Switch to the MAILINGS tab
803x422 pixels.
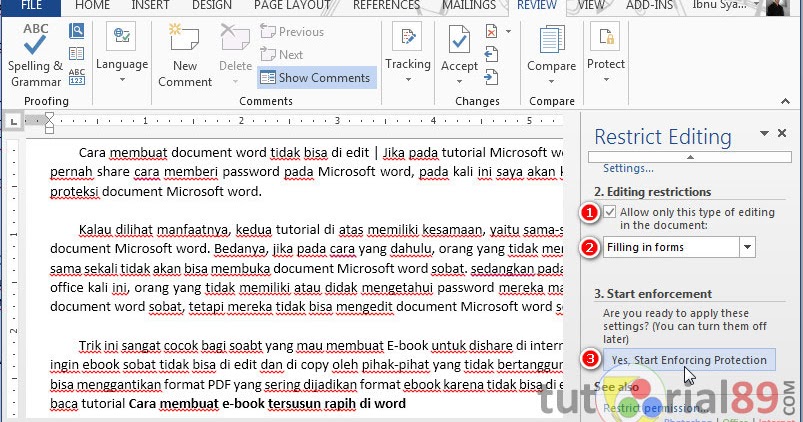coord(469,6)
